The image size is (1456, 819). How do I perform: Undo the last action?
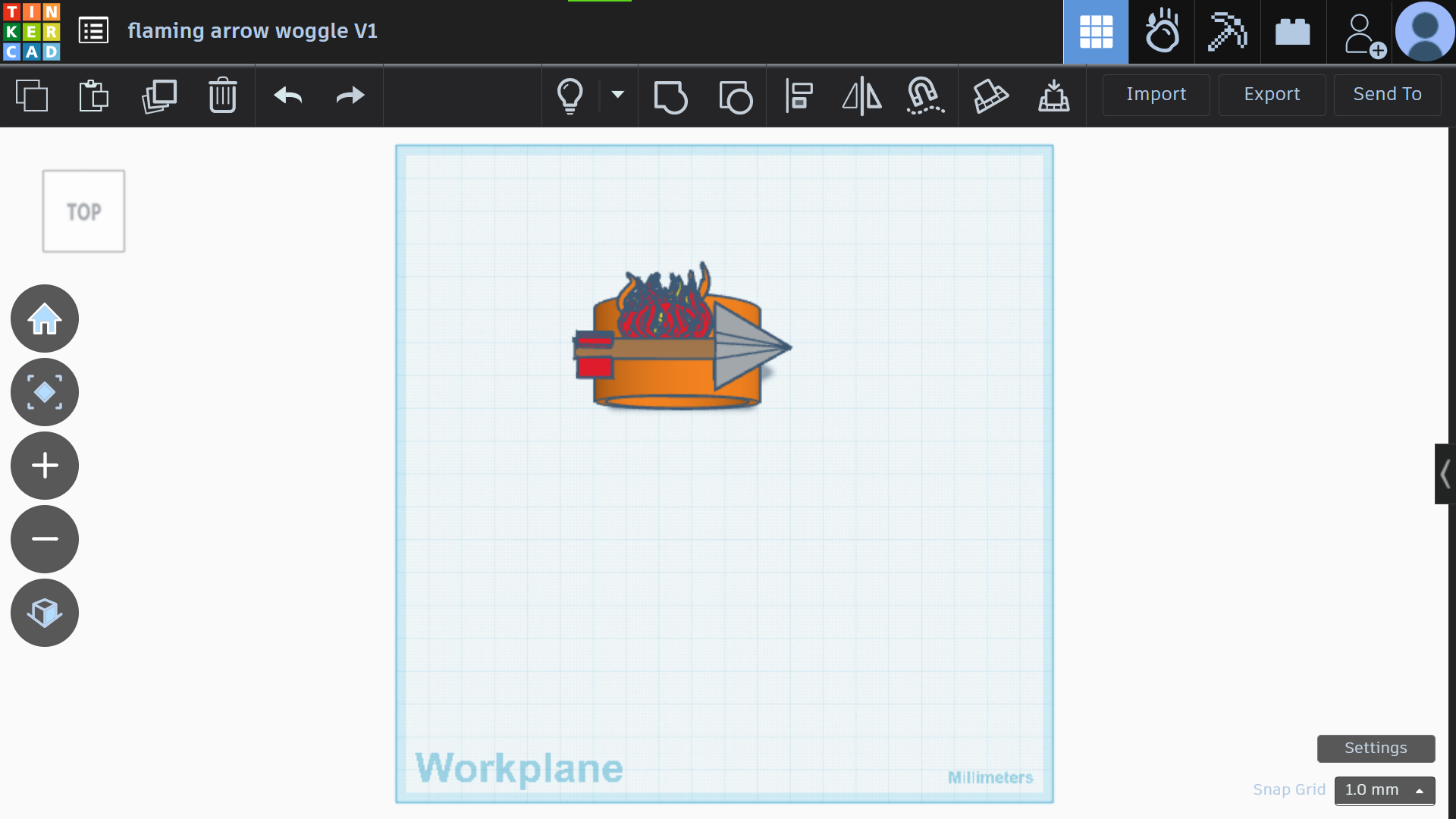(x=288, y=96)
